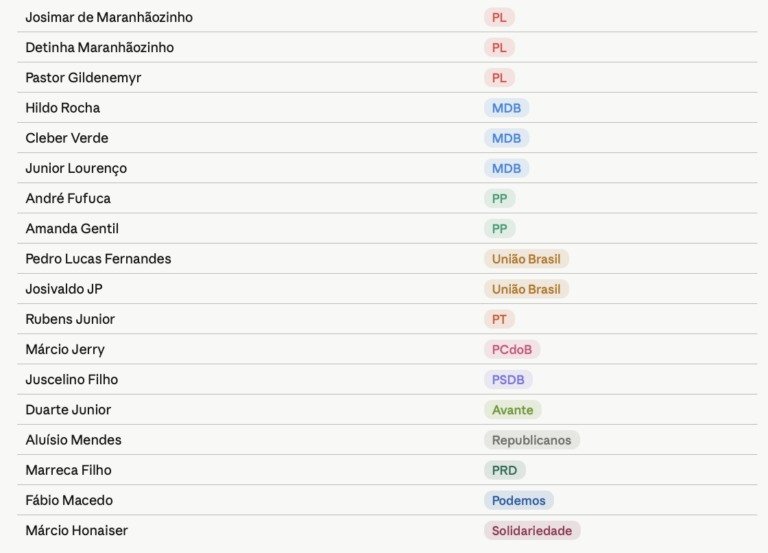Select the PSDB party tag
The width and height of the screenshot is (768, 553).
point(508,379)
